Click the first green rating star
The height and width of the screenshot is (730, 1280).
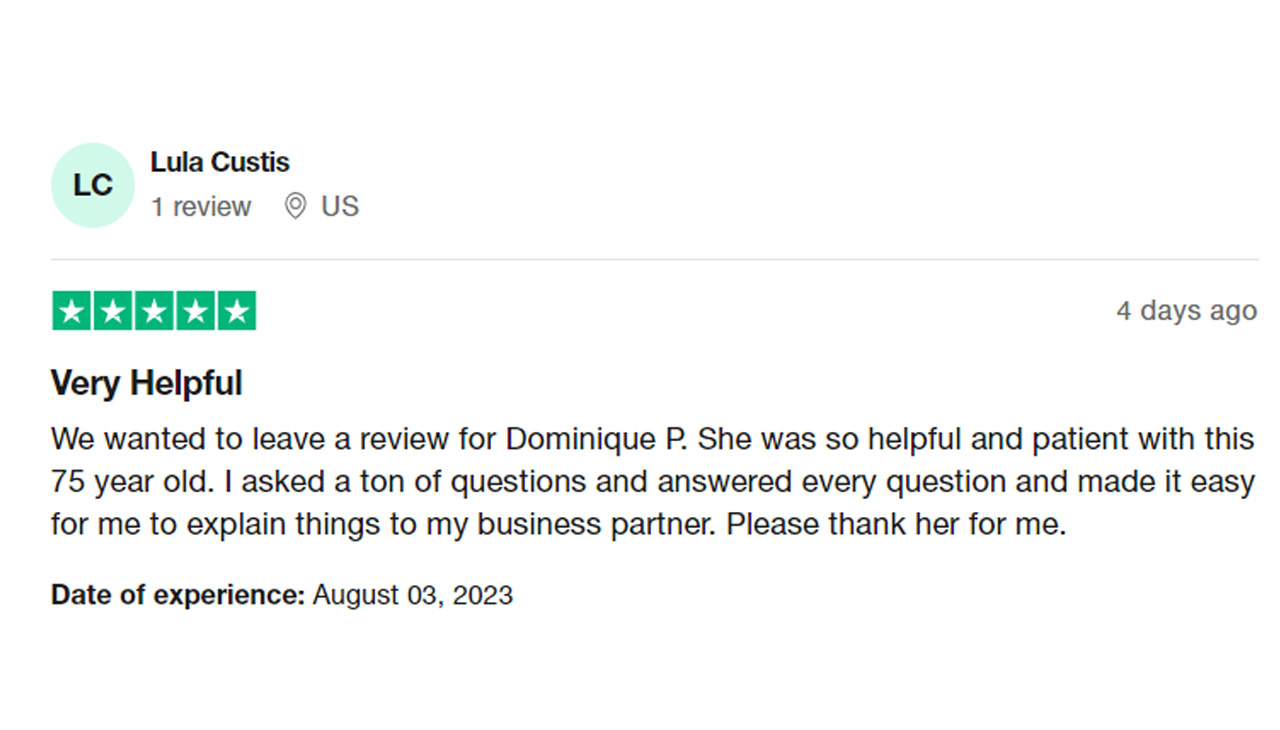pyautogui.click(x=71, y=311)
